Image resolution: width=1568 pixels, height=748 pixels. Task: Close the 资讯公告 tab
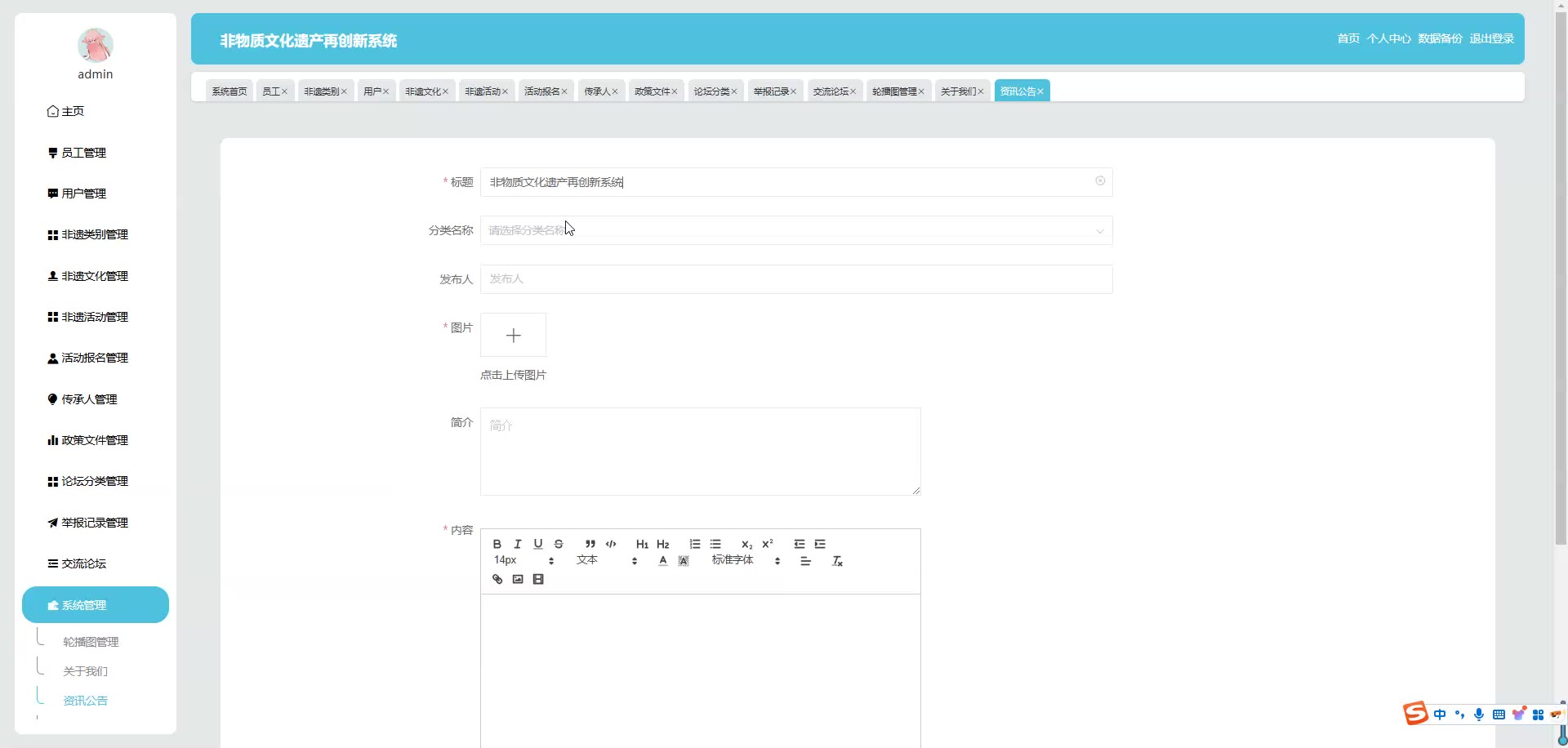pos(1040,91)
